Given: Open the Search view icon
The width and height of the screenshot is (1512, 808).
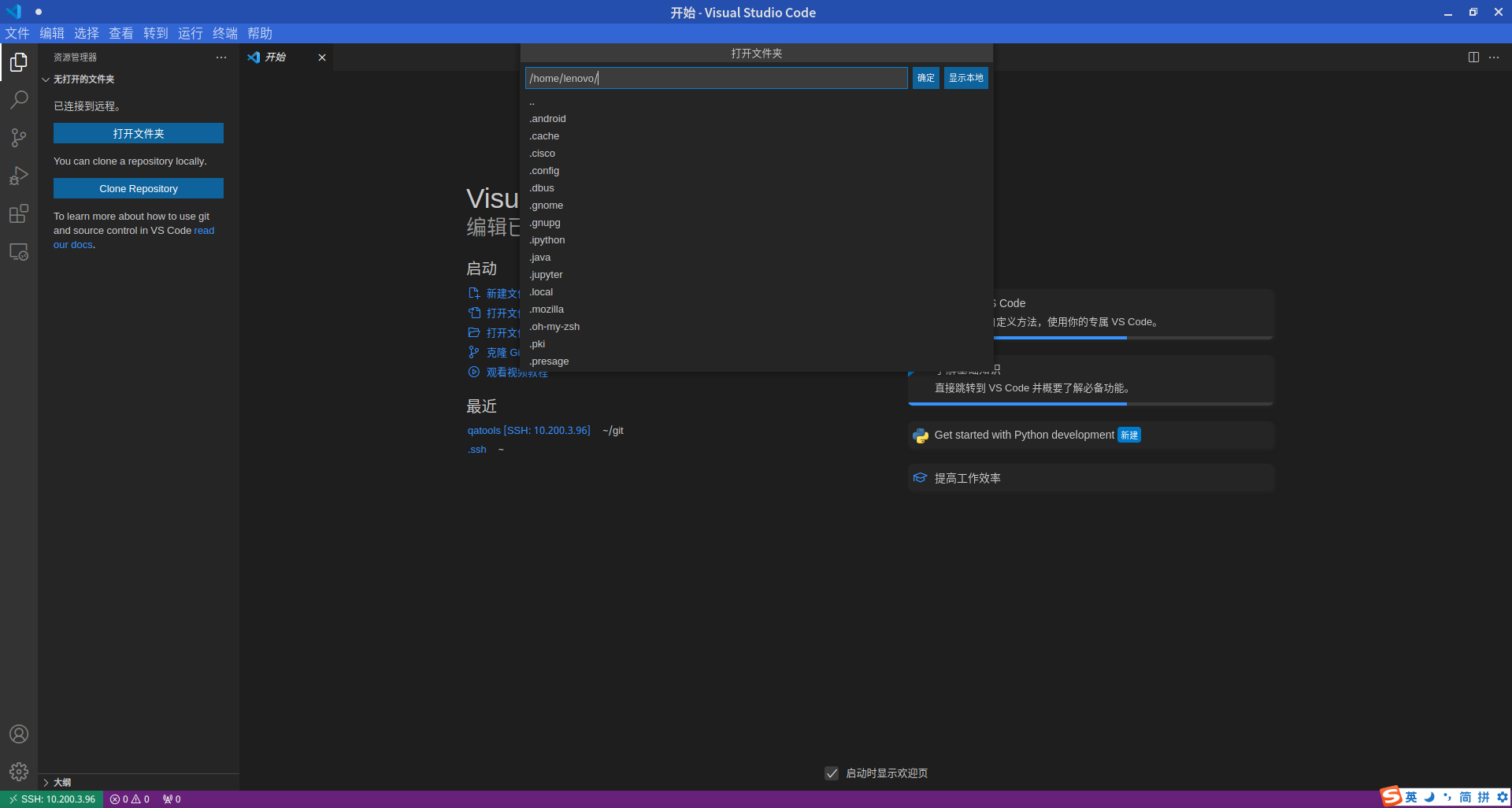Looking at the screenshot, I should point(19,100).
